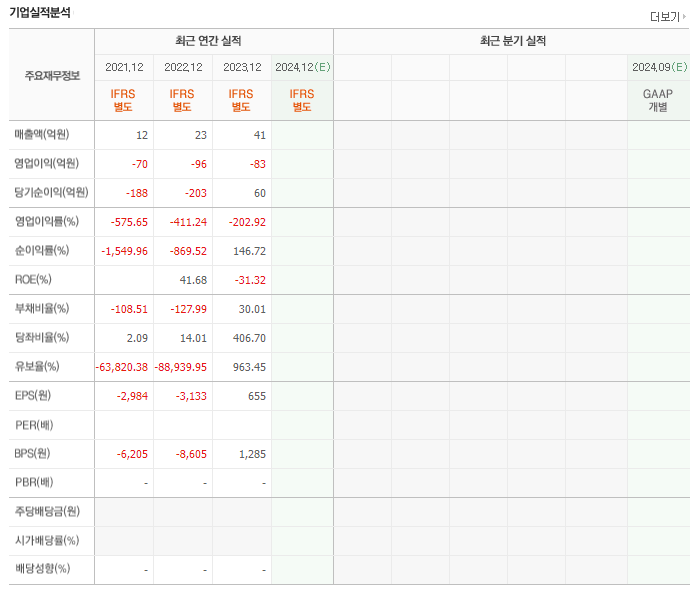
Task: Click the BPS value 1,285
Action: point(253,455)
